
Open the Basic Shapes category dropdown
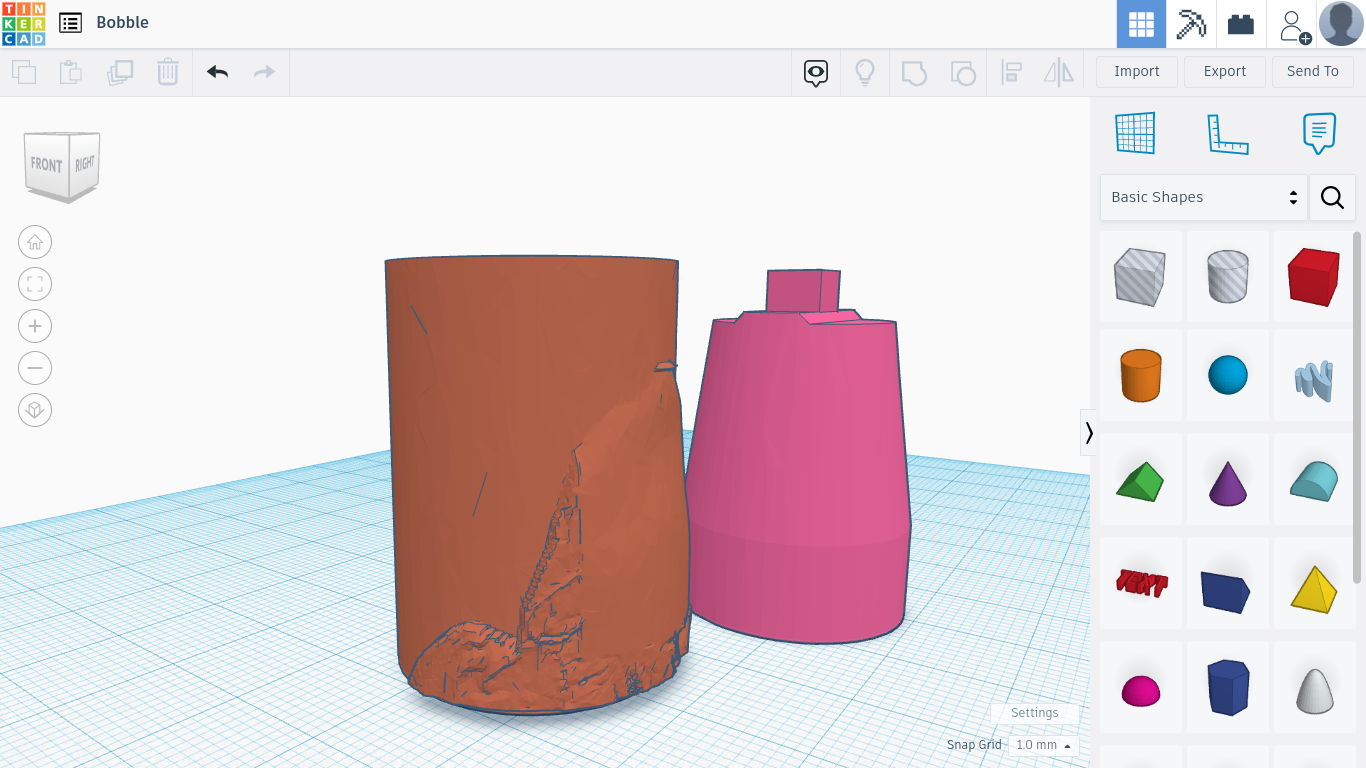(1204, 197)
